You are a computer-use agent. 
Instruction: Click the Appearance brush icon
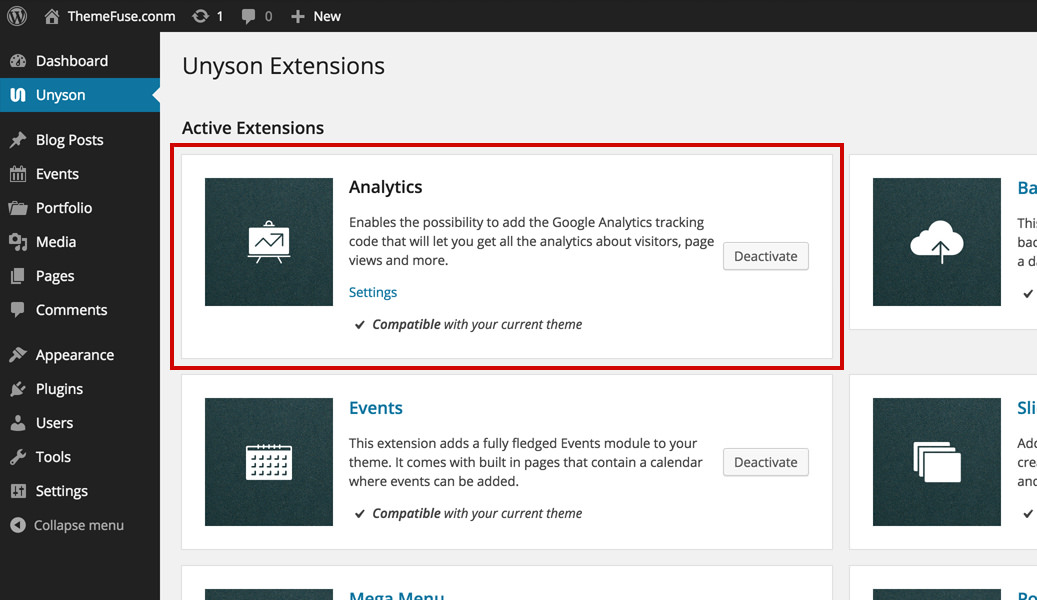click(x=18, y=355)
